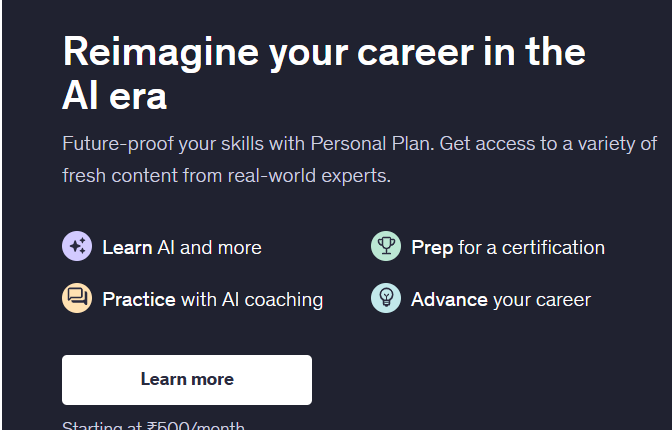This screenshot has height=430, width=672.
Task: Click the lightbulb icon beside Advance
Action: click(x=386, y=298)
